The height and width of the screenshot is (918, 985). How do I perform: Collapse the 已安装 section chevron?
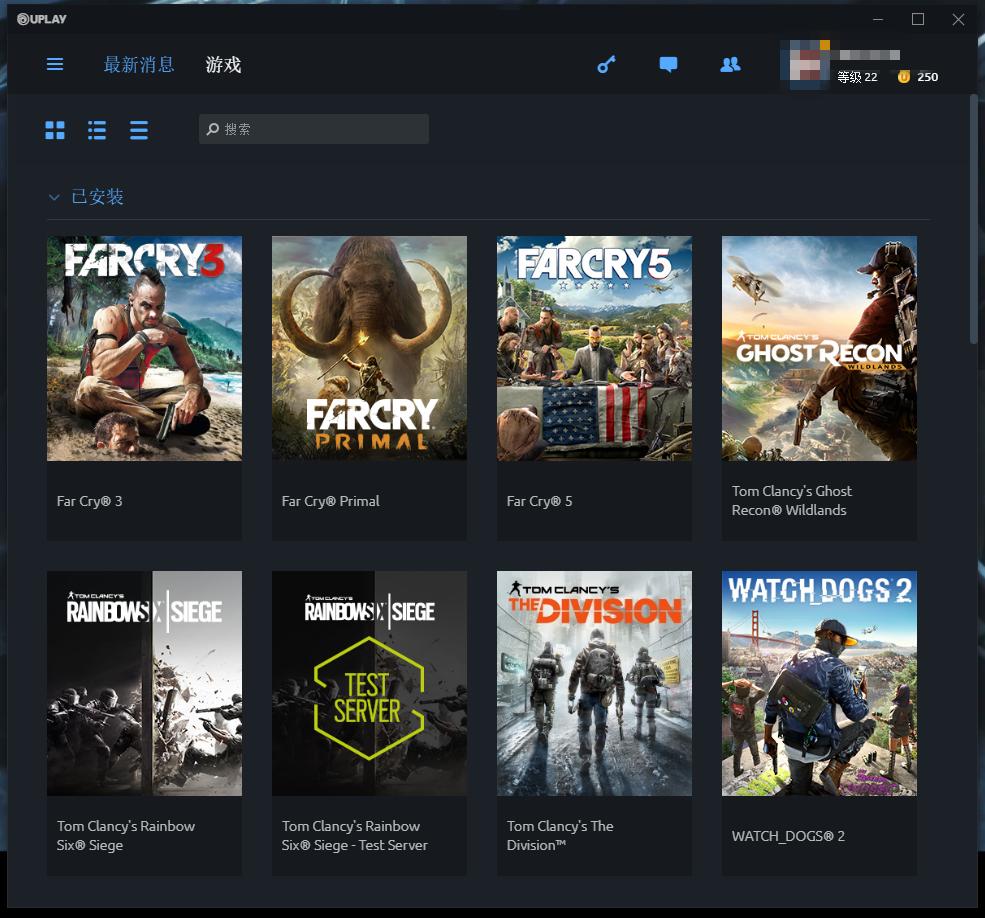tap(54, 197)
